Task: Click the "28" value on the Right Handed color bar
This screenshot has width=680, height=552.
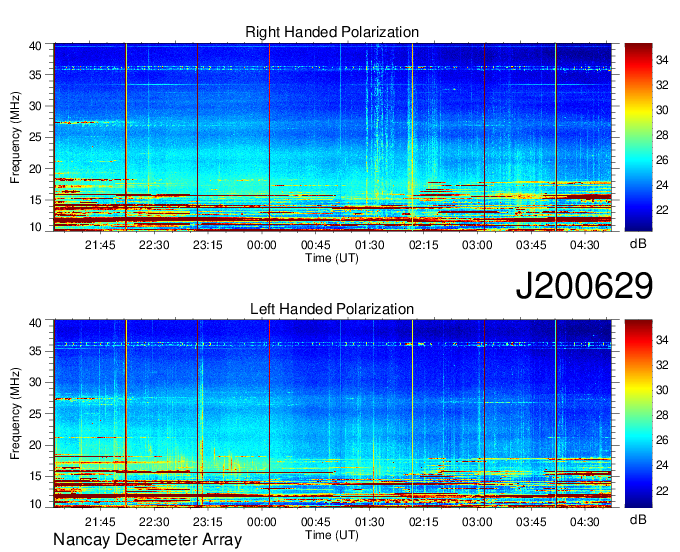Action: click(662, 135)
